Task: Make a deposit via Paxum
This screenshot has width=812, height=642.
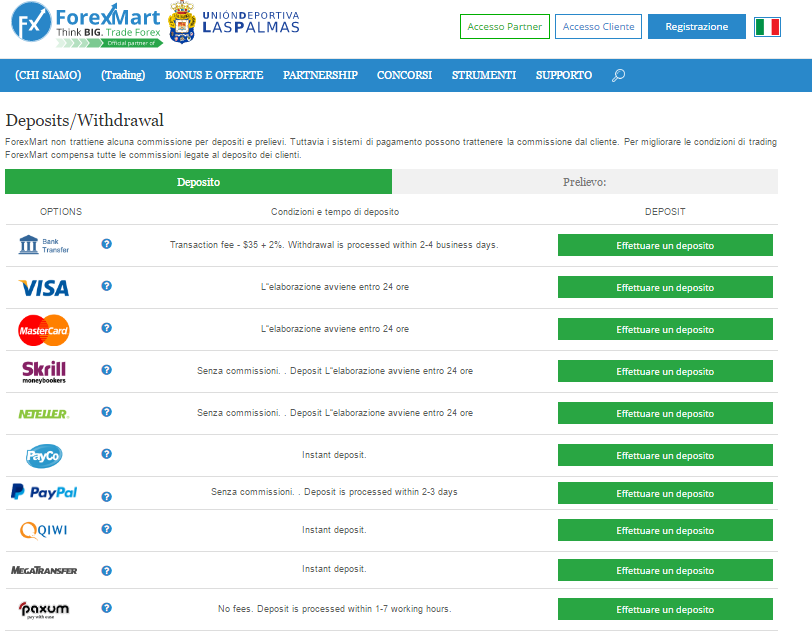Action: coord(665,609)
